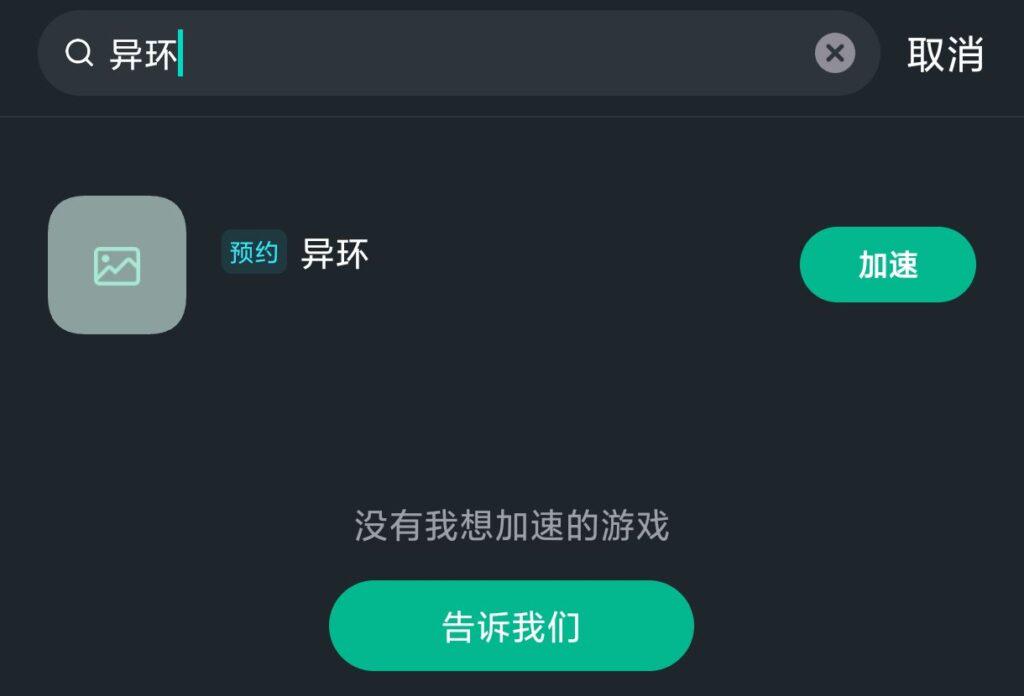
Task: Place cursor after 异环 in search box
Action: tap(180, 54)
